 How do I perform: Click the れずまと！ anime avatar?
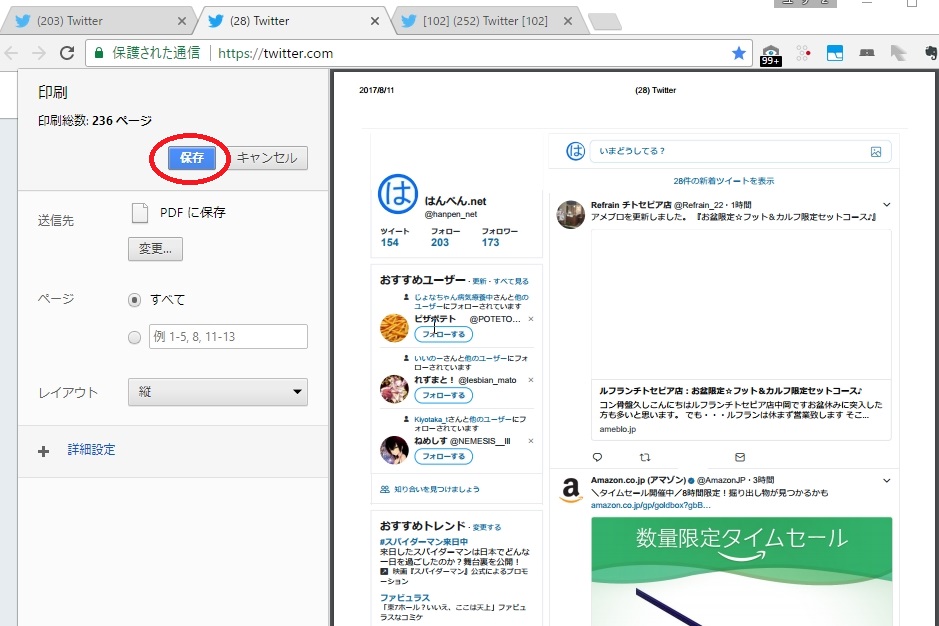pyautogui.click(x=394, y=389)
